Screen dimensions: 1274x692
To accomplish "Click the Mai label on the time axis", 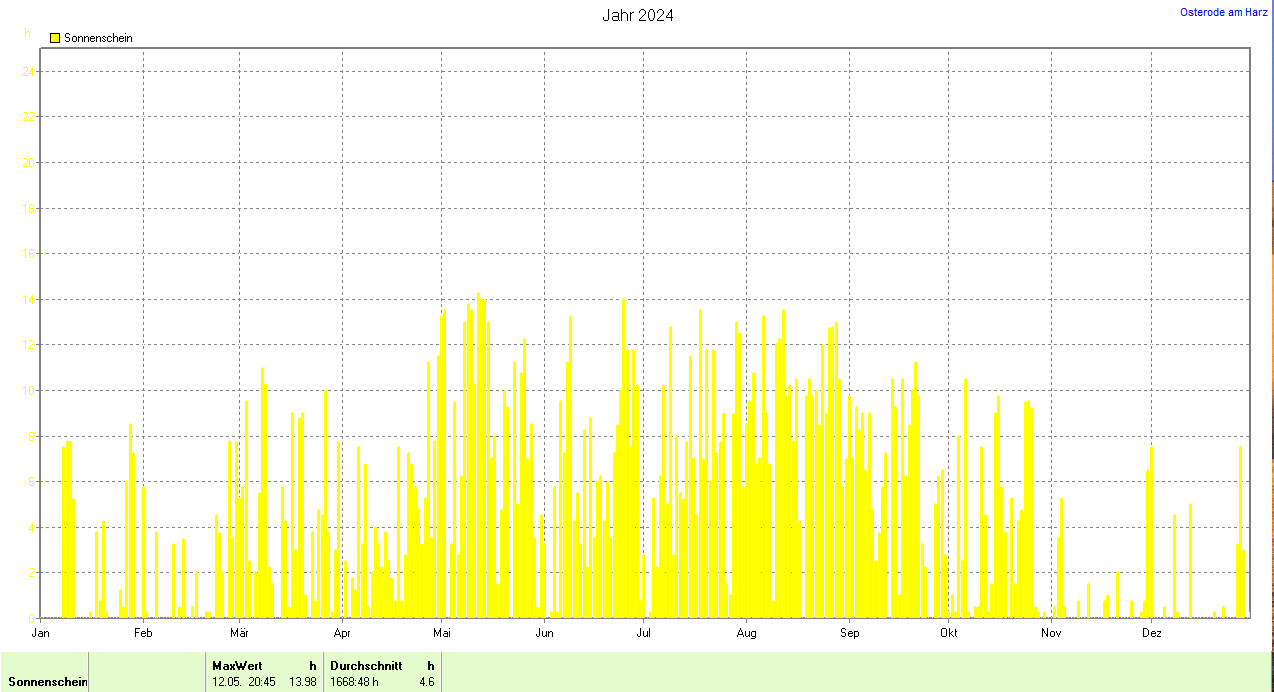I will 442,633.
